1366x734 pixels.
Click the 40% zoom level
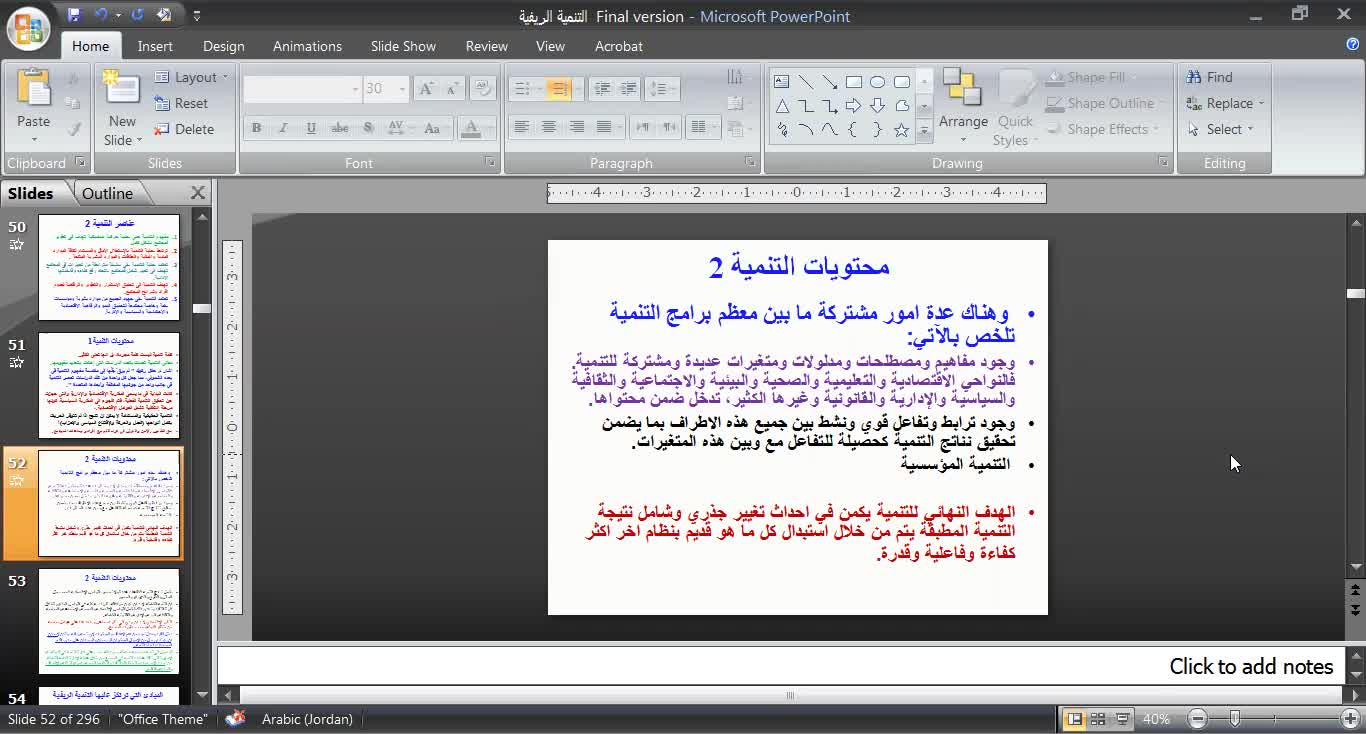point(1156,719)
